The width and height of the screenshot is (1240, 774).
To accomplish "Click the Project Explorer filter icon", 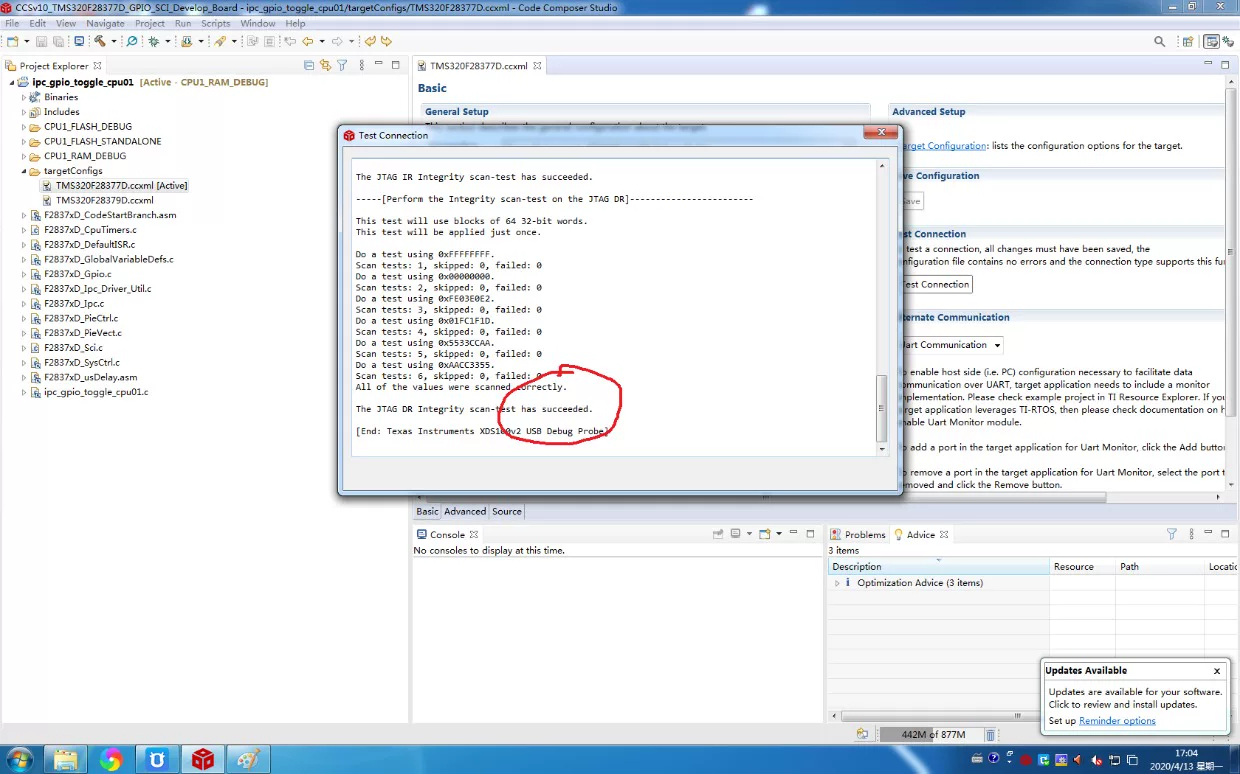I will tap(342, 65).
